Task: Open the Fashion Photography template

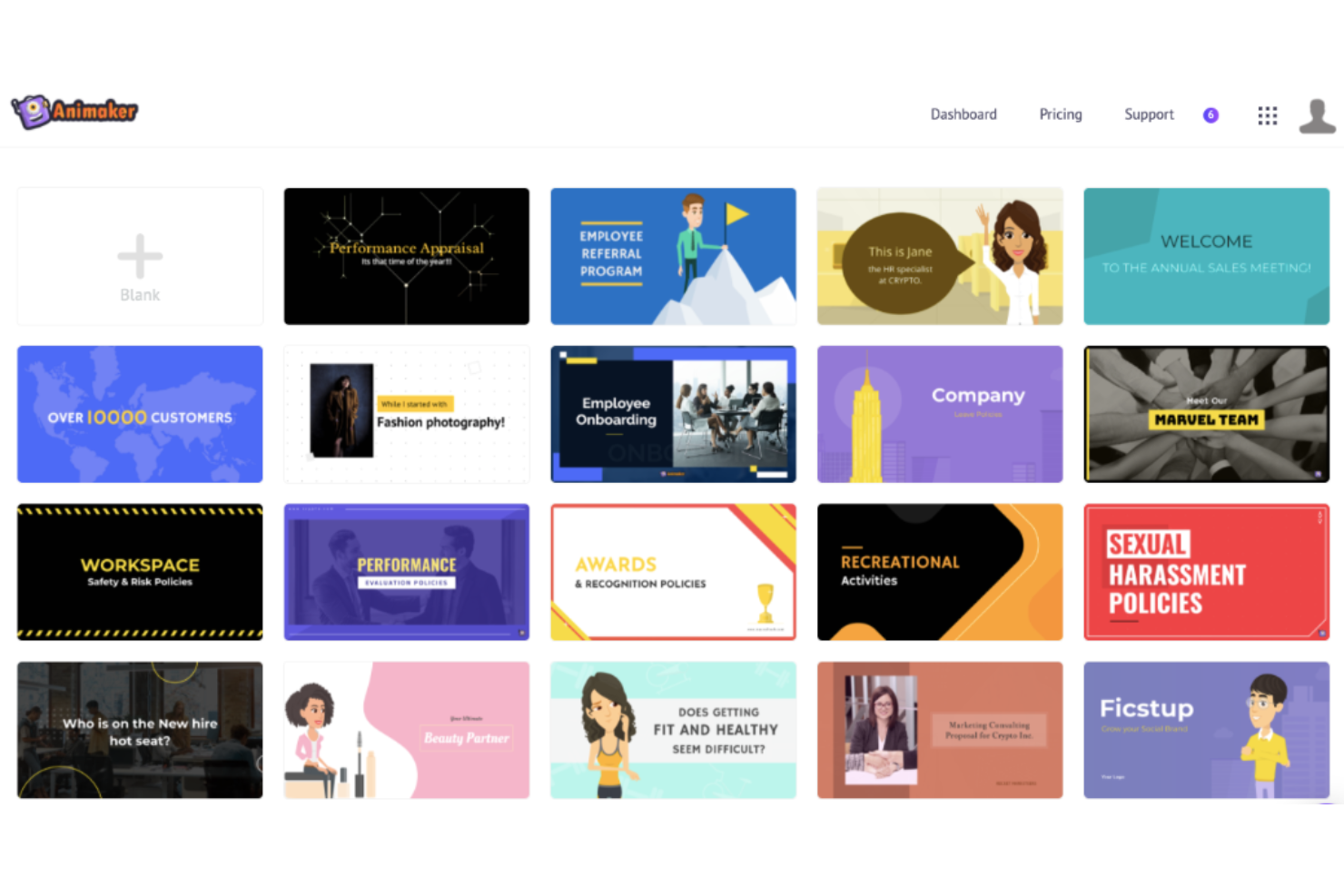Action: click(406, 414)
